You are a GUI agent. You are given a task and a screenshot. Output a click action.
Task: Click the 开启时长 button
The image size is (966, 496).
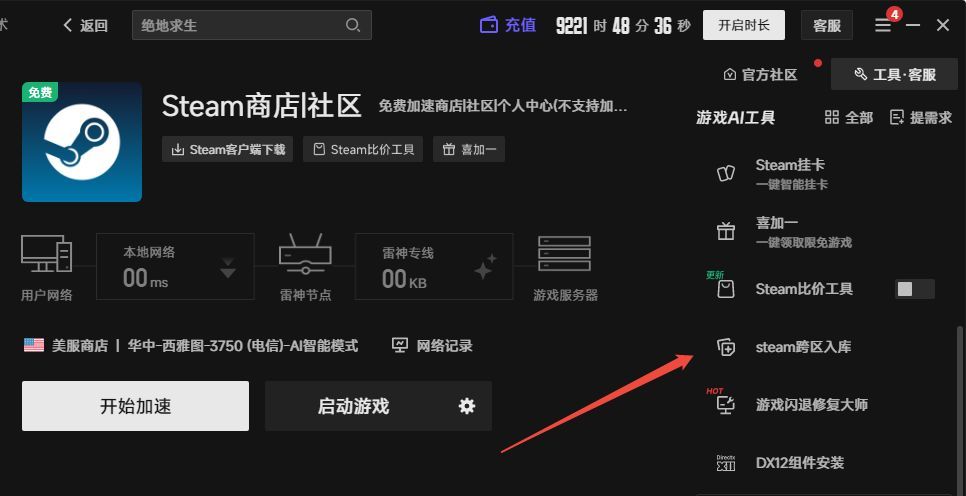pos(744,25)
